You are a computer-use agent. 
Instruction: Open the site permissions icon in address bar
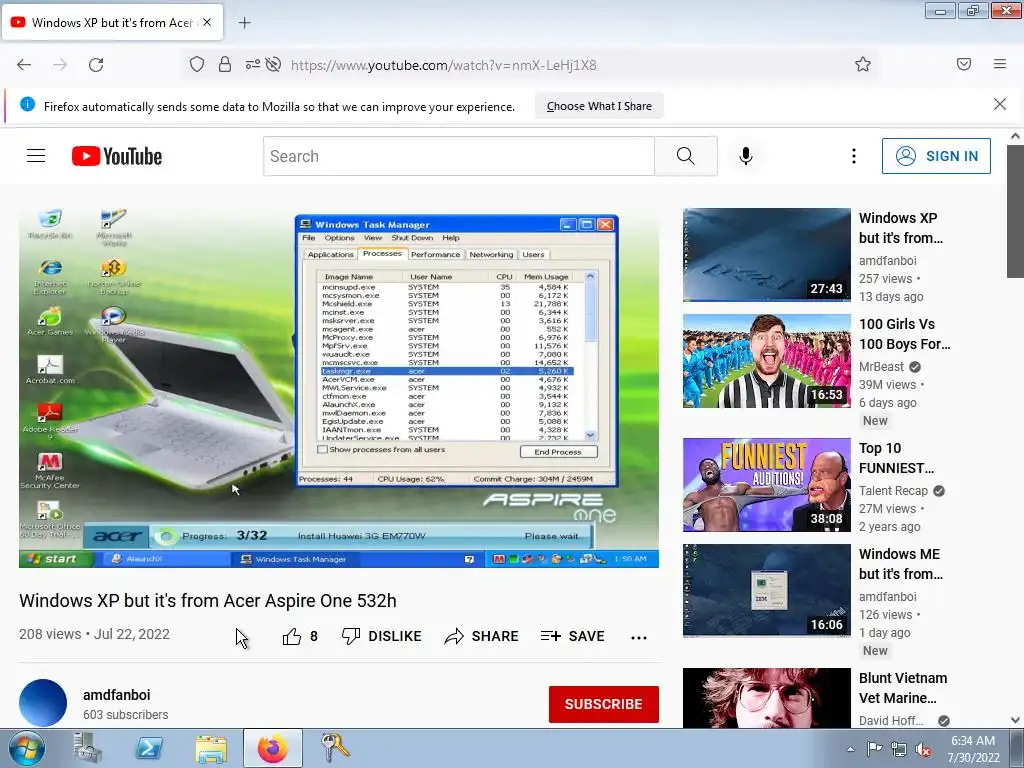coord(253,65)
